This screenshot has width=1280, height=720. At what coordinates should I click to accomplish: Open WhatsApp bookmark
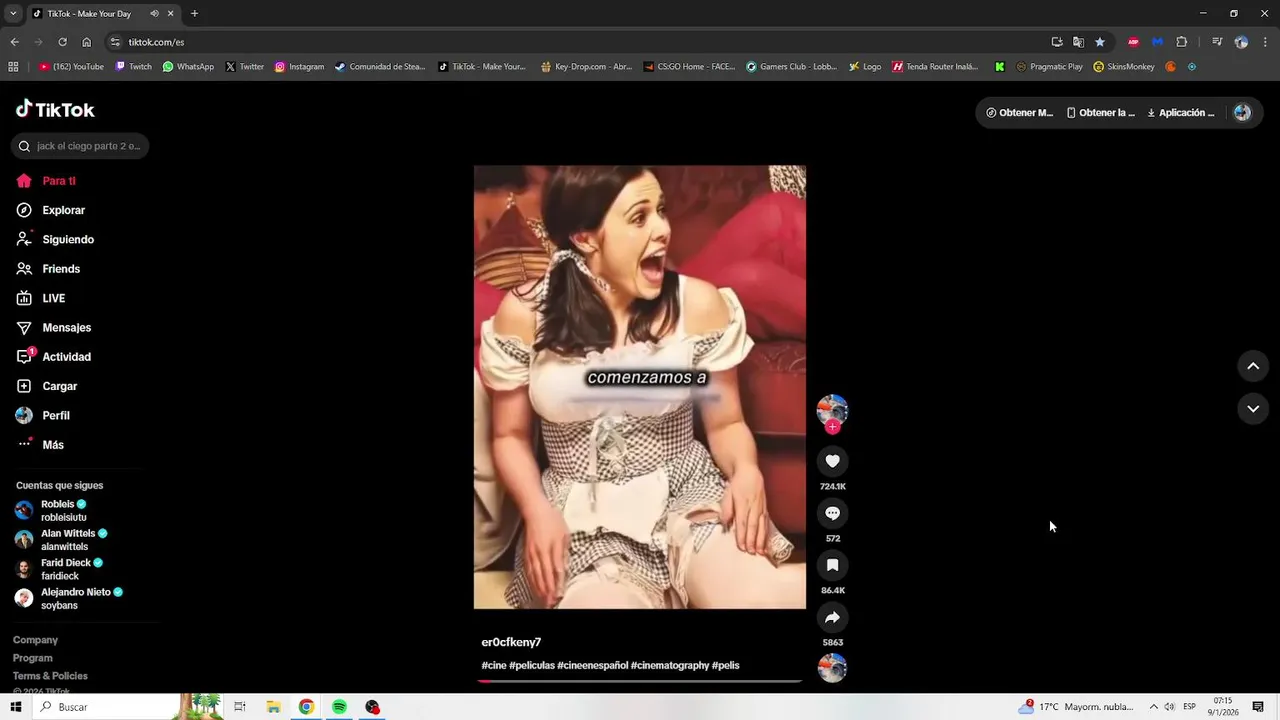point(188,67)
